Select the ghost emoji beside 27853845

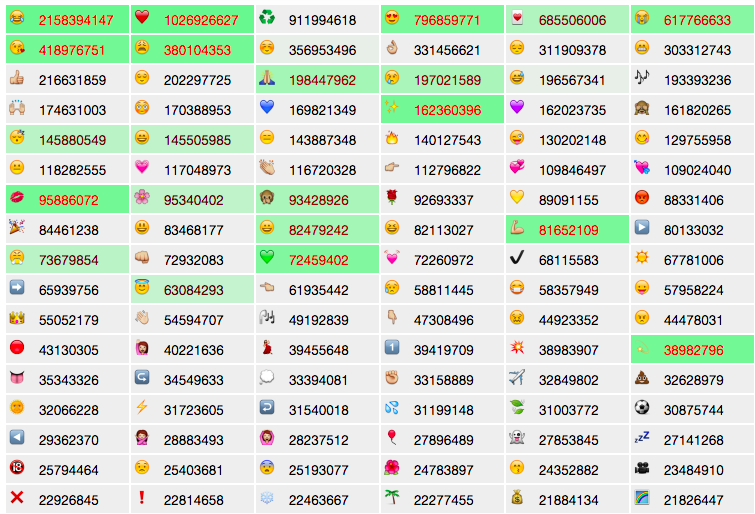tap(517, 437)
